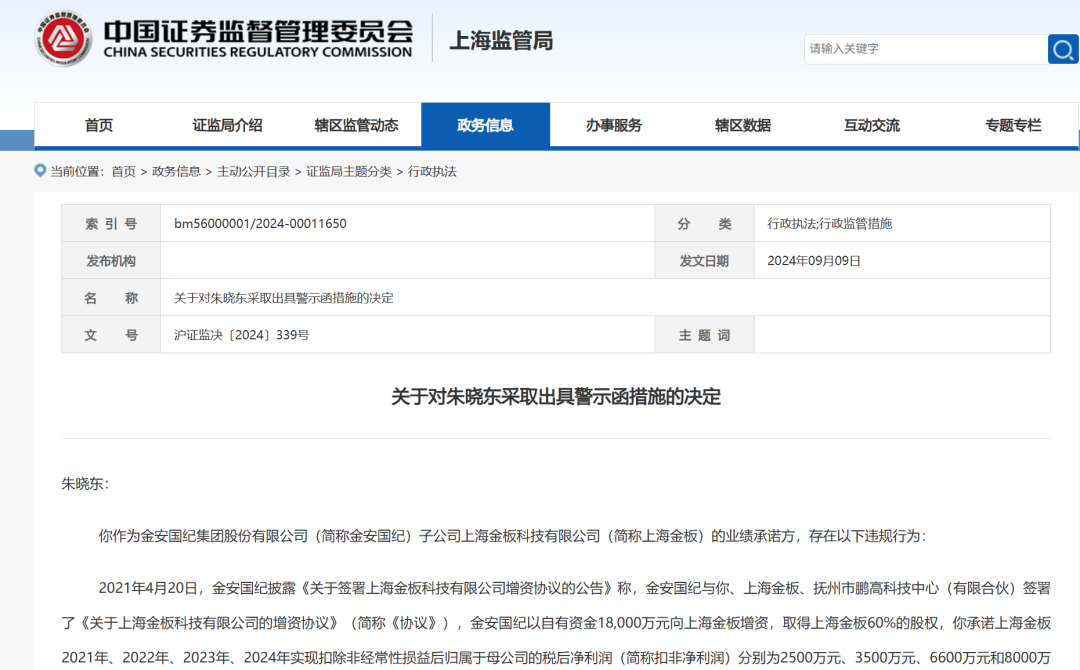Switch to 辖区监管动态 tab
The image size is (1080, 670).
click(x=356, y=125)
